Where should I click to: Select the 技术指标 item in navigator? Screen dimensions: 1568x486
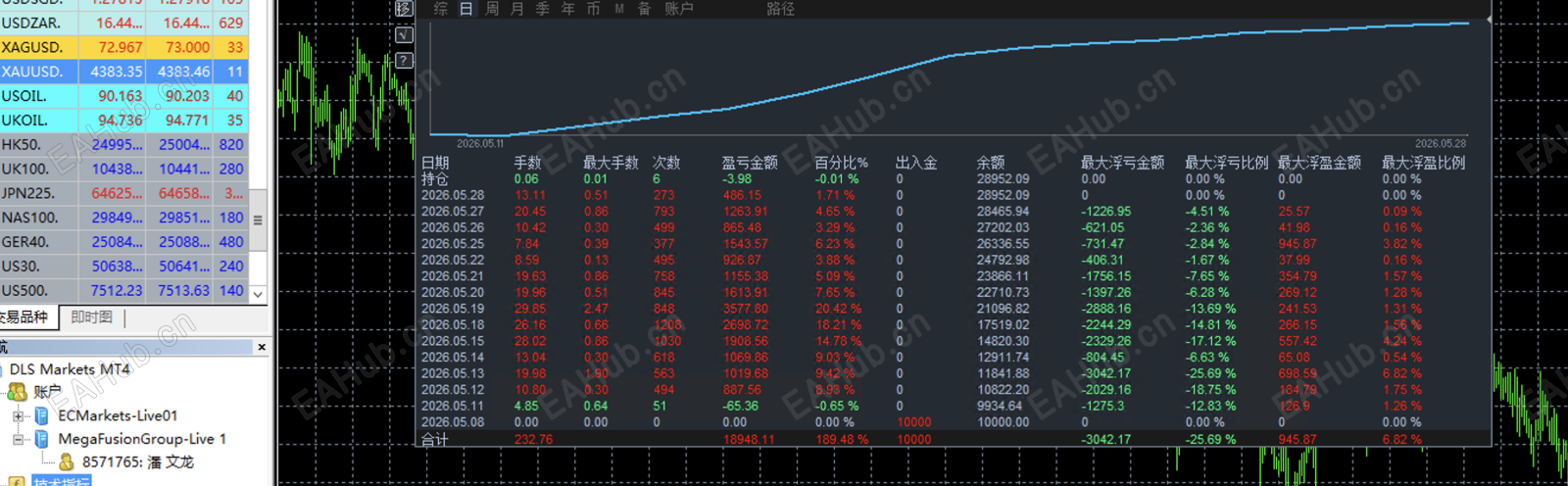coord(62,482)
